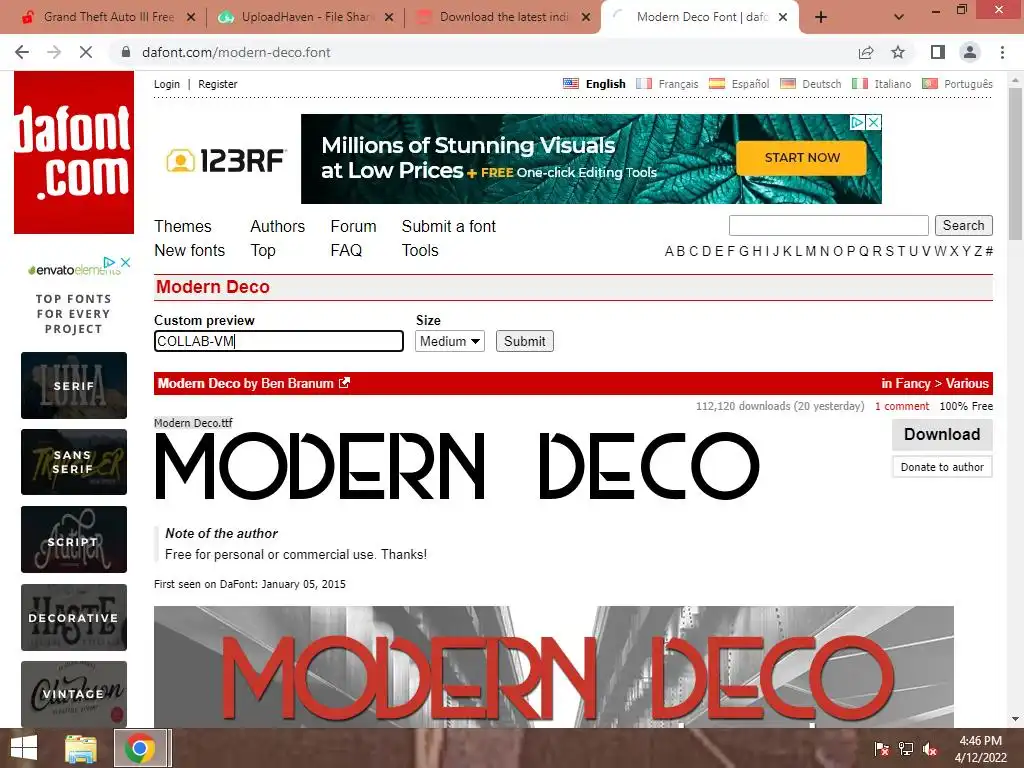The width and height of the screenshot is (1024, 768).
Task: Close the envato elements sidebar ad
Action: [x=125, y=262]
